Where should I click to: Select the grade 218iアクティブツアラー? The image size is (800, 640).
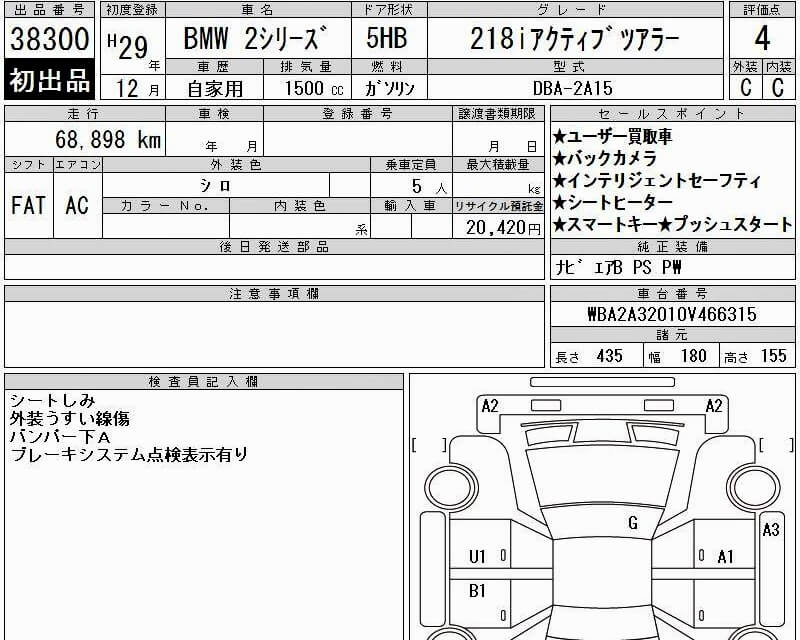(x=574, y=39)
